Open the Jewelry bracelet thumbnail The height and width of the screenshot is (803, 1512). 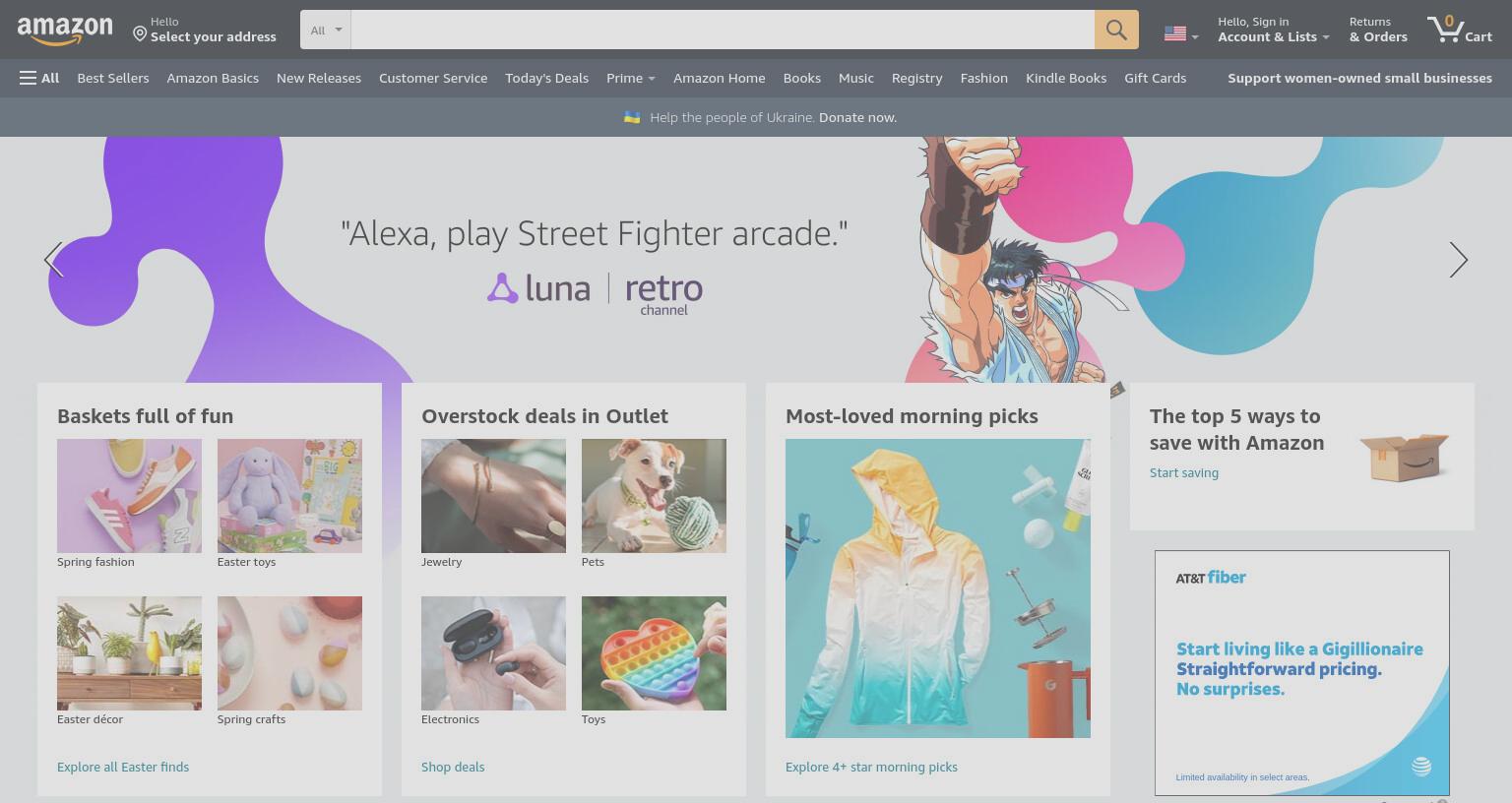click(493, 496)
